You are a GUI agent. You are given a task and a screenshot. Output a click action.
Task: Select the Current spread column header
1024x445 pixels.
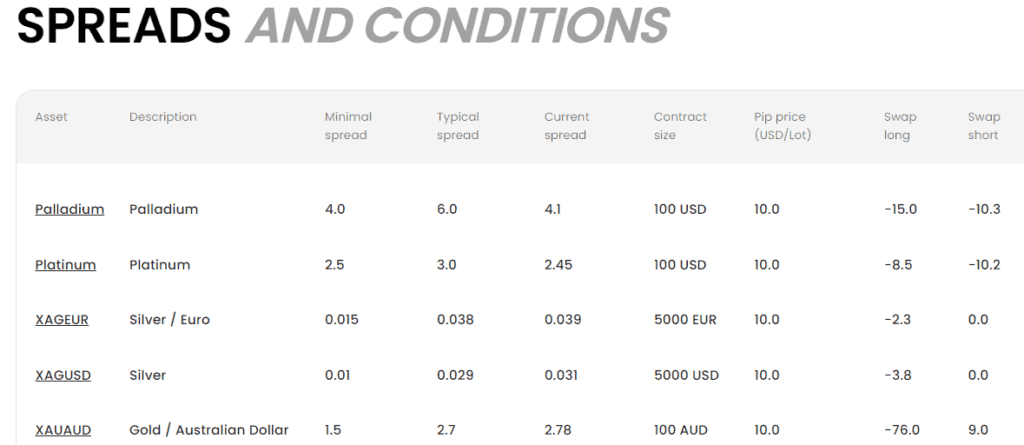[566, 126]
